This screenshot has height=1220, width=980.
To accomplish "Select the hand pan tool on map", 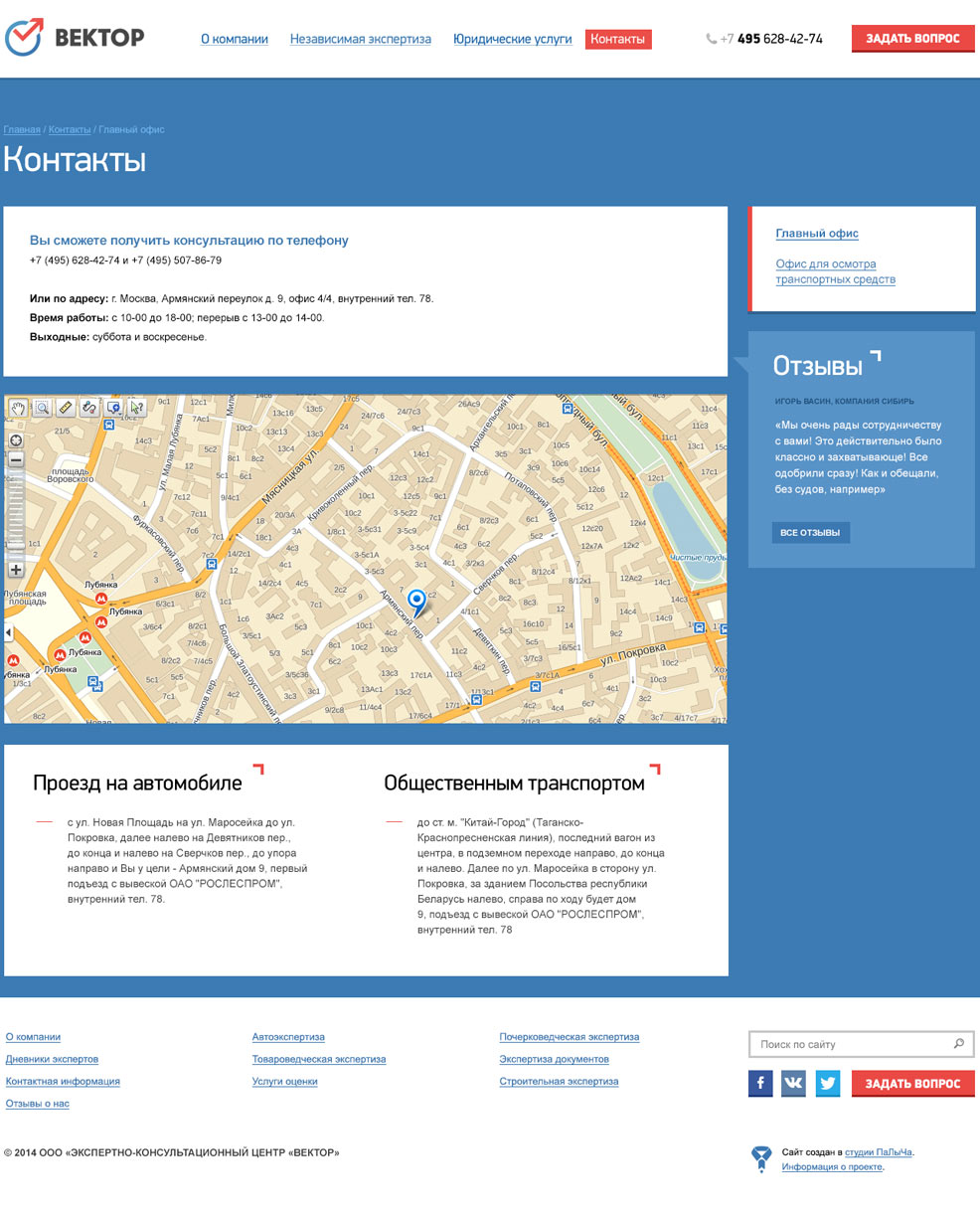I will click(18, 408).
